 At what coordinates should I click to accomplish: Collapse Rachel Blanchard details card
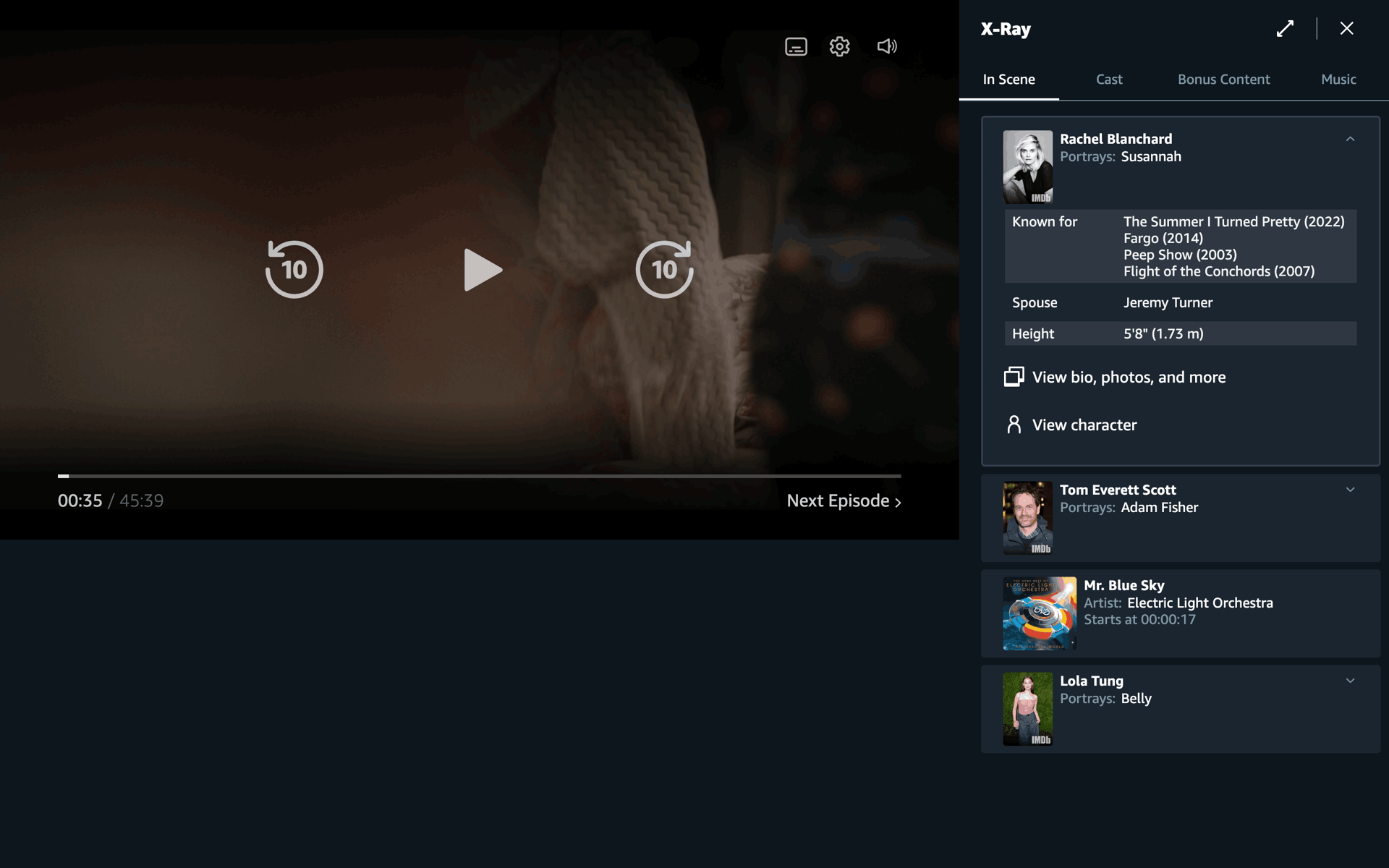click(x=1350, y=139)
